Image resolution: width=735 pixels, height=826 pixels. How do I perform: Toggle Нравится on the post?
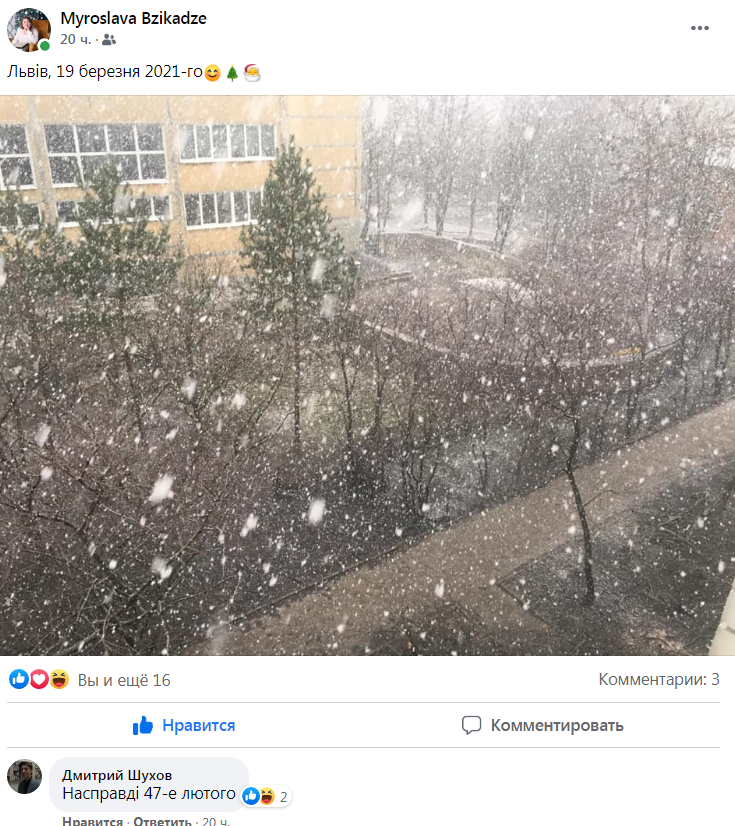pyautogui.click(x=184, y=725)
